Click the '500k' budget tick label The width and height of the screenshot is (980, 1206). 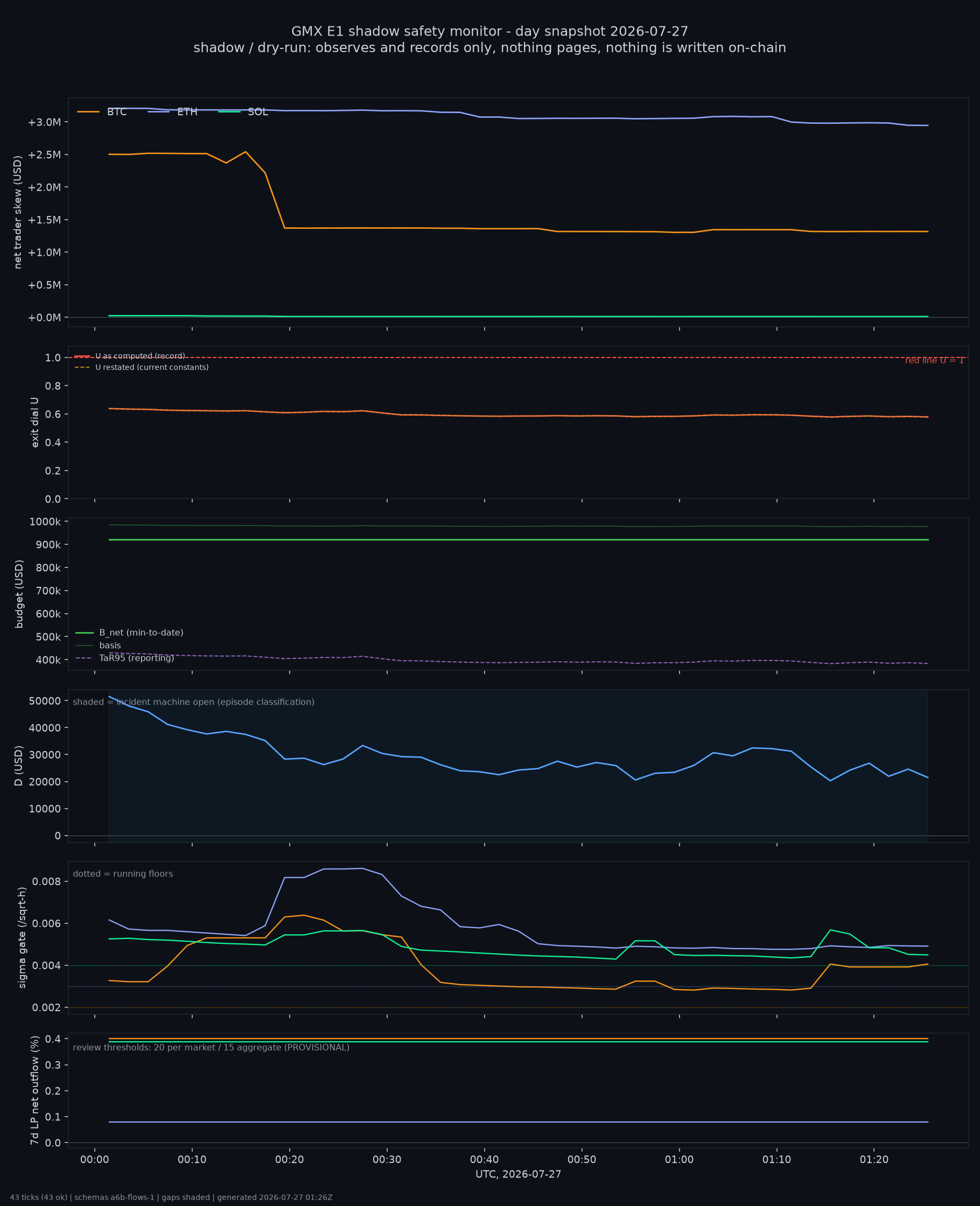click(48, 637)
